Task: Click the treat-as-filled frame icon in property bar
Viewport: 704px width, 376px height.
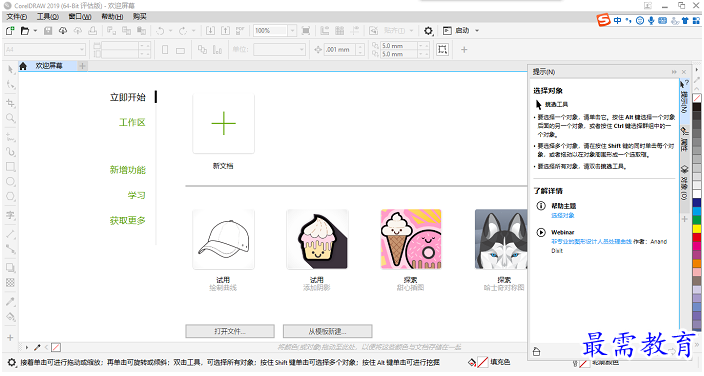Action: tap(442, 49)
